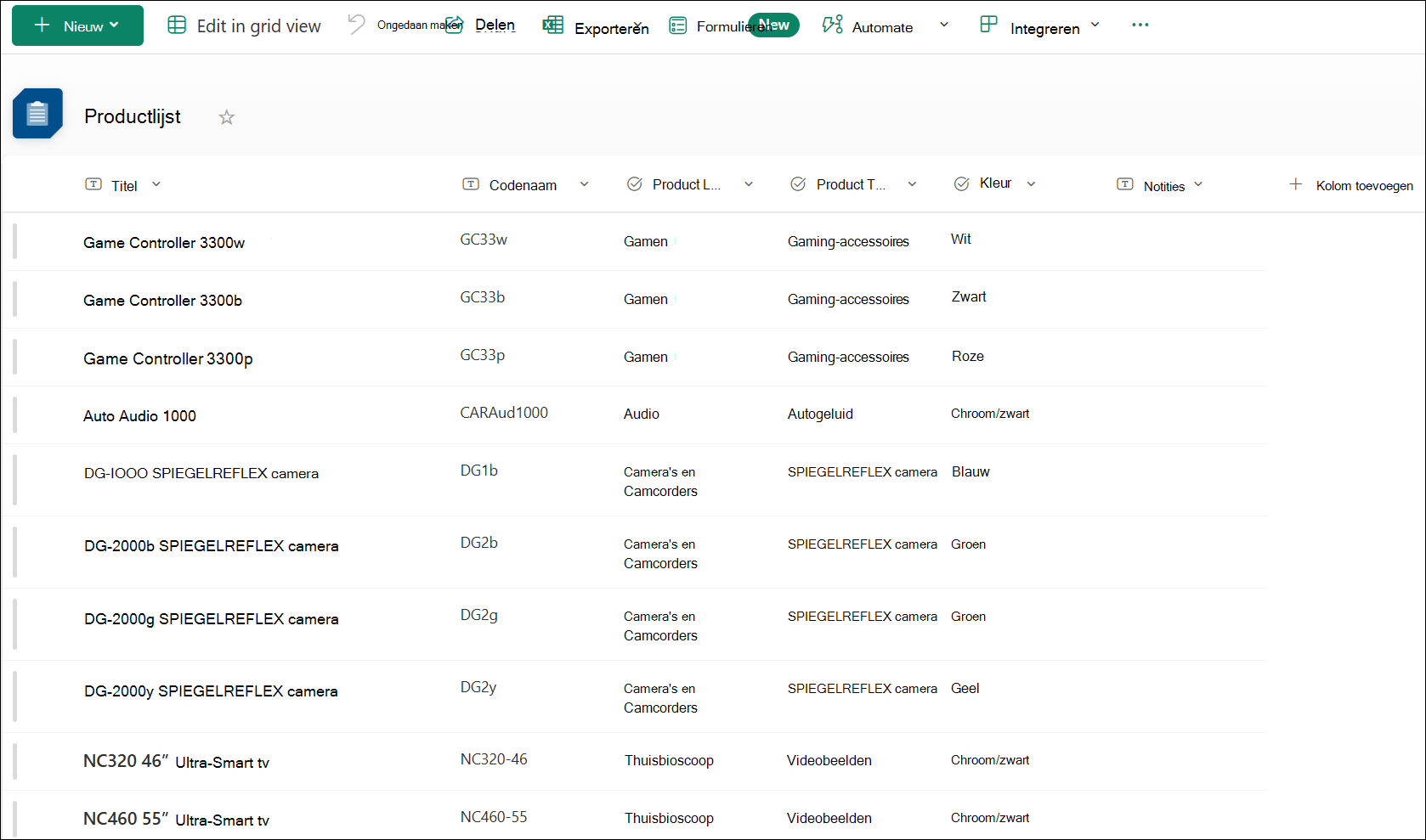Click the Integreren icon

pyautogui.click(x=988, y=24)
